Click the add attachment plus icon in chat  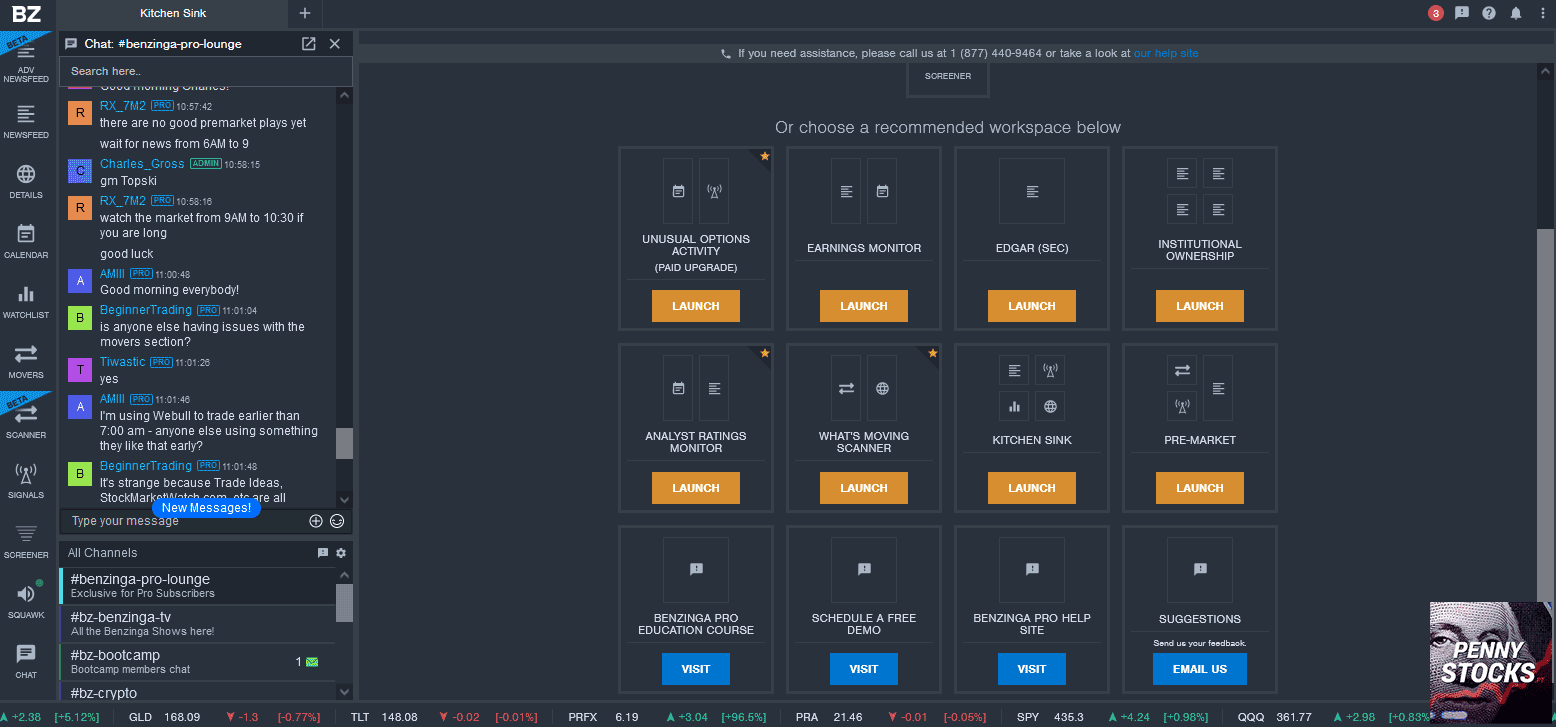[316, 521]
